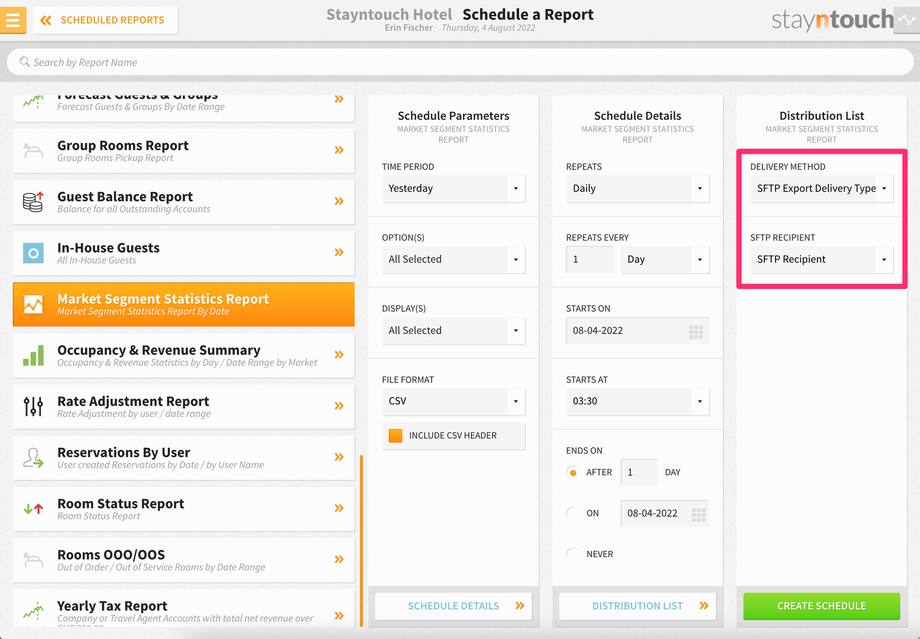
Task: Open the Starts At time dropdown
Action: pyautogui.click(x=638, y=401)
